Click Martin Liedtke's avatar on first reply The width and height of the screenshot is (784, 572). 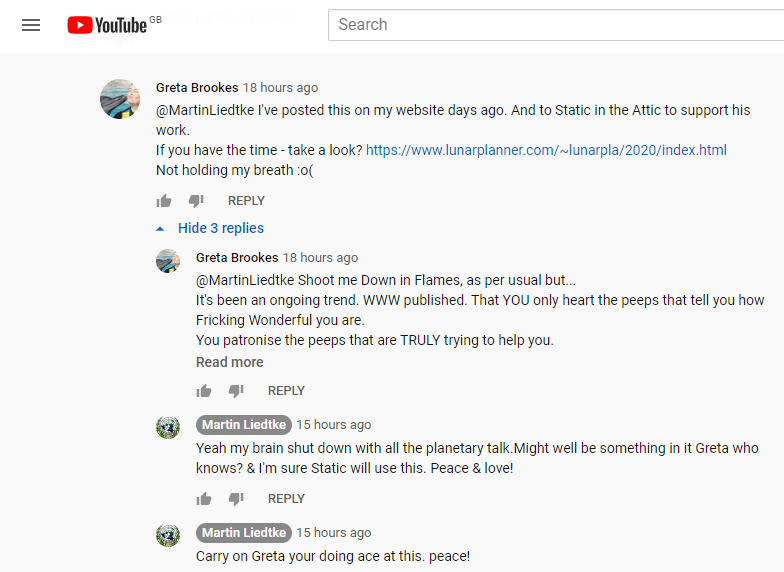(x=168, y=427)
